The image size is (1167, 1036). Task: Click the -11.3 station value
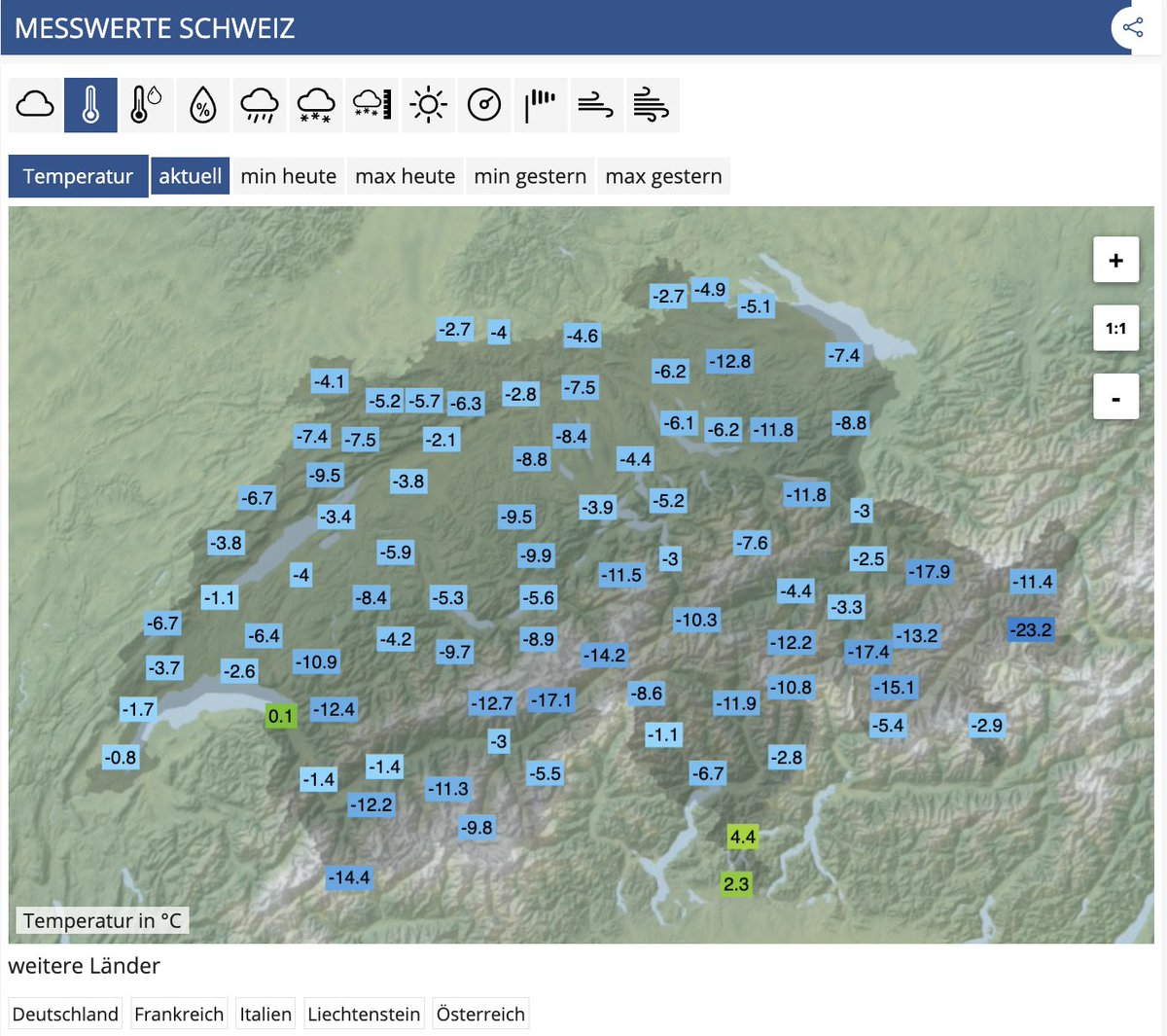(x=447, y=788)
